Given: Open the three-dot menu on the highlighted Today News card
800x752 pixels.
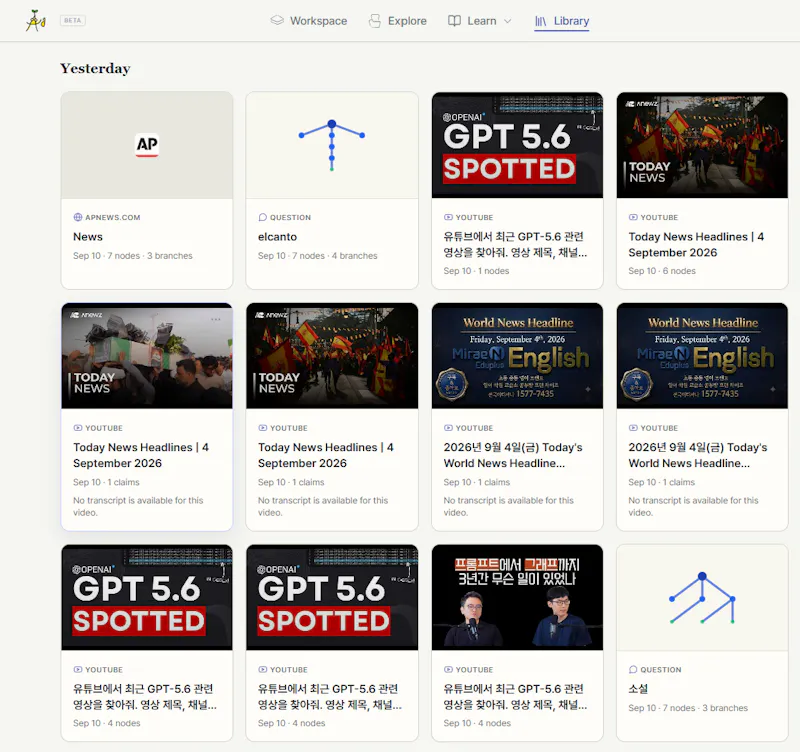Looking at the screenshot, I should tap(216, 319).
